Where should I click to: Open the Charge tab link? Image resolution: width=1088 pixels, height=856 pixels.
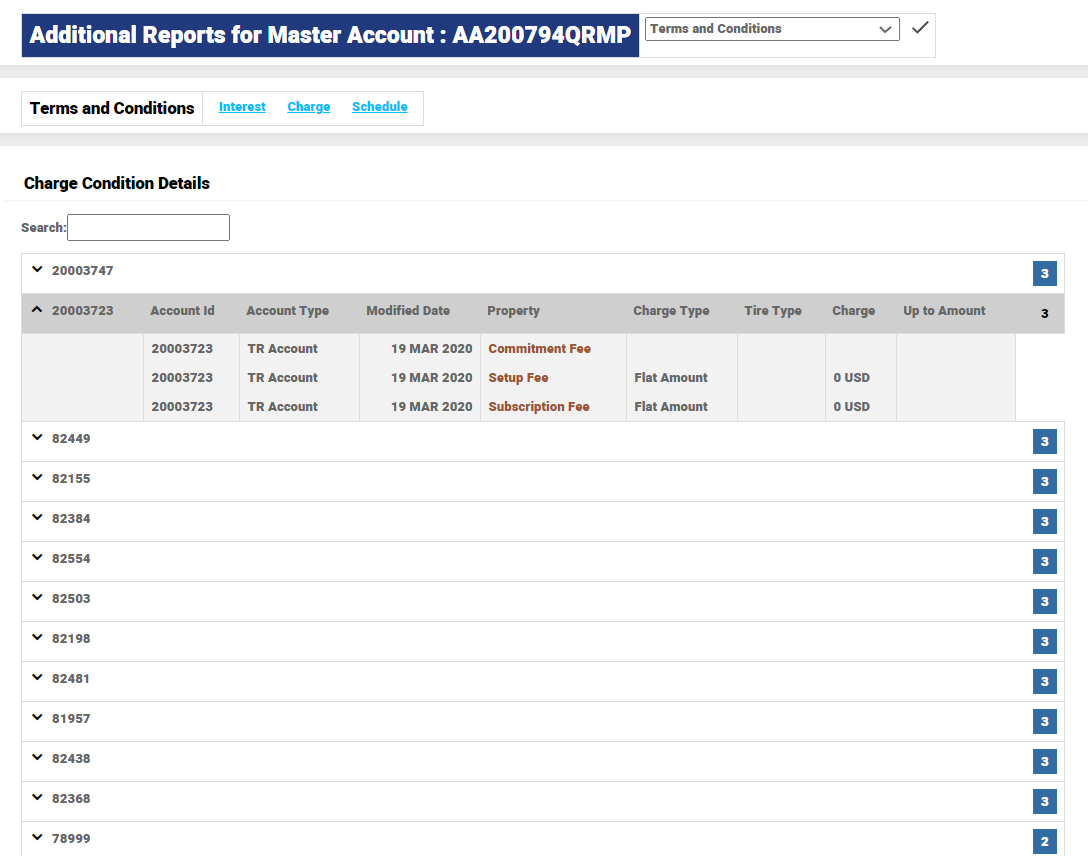tap(308, 107)
